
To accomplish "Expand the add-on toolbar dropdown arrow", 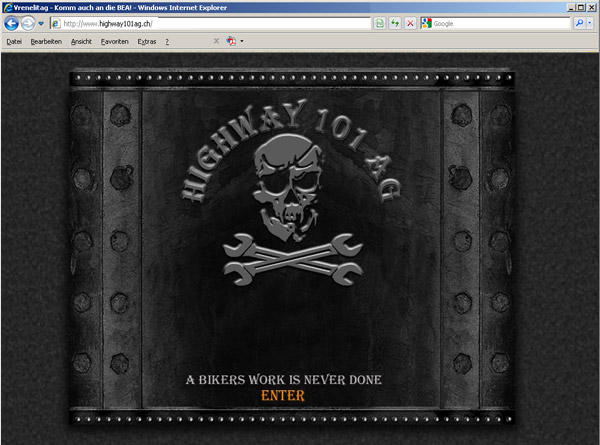I will coord(242,41).
